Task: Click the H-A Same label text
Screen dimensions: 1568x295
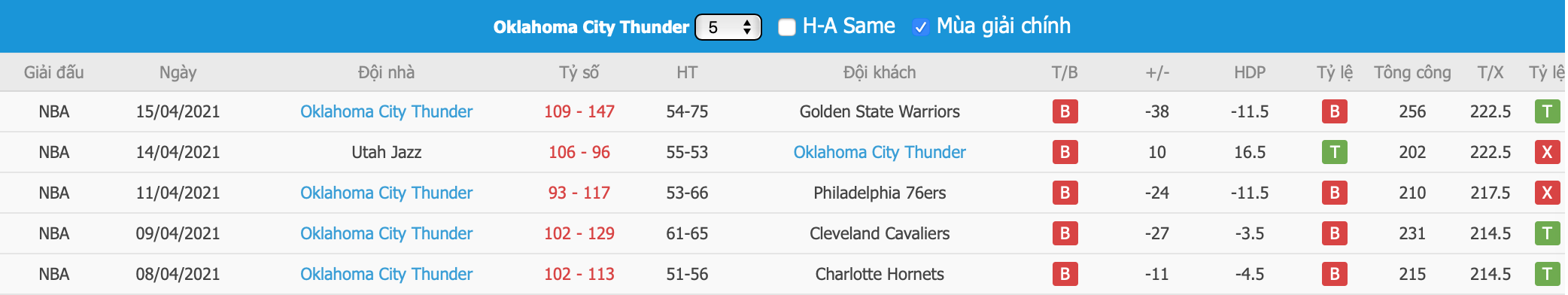Action: coord(849,26)
